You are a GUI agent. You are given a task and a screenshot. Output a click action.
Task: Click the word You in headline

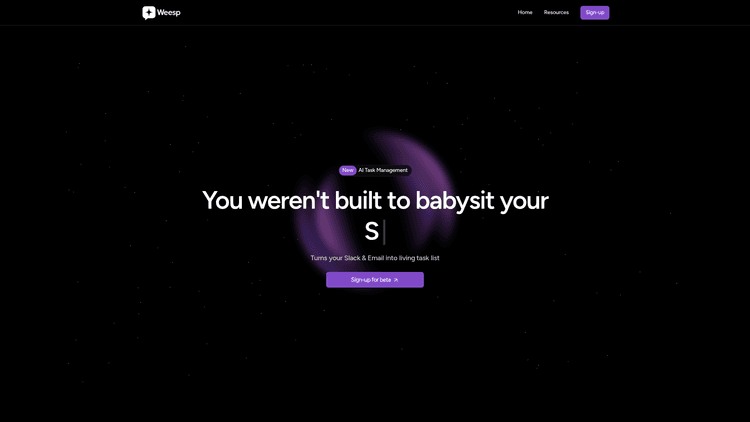pyautogui.click(x=222, y=201)
